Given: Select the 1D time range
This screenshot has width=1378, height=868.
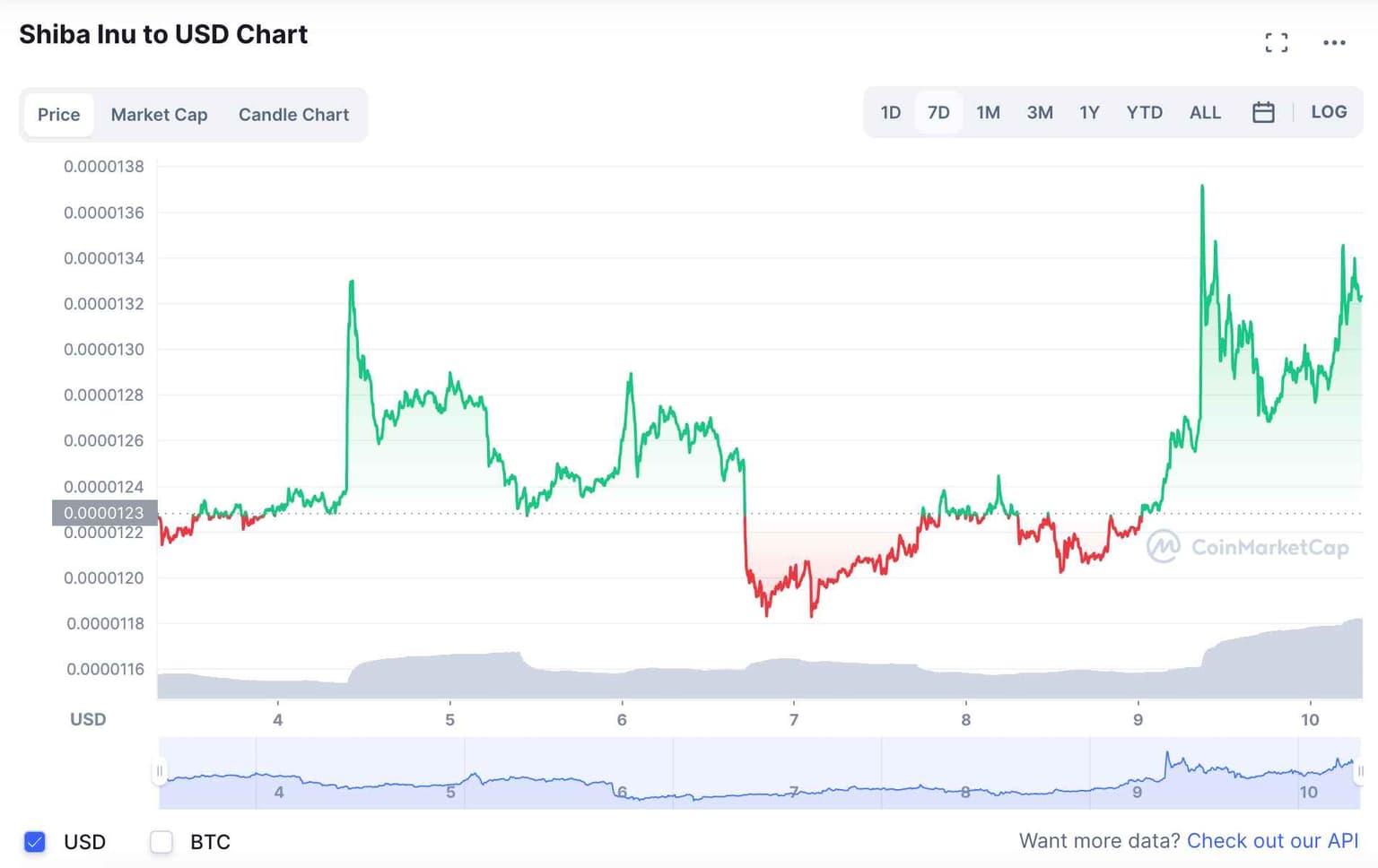Looking at the screenshot, I should click(890, 112).
